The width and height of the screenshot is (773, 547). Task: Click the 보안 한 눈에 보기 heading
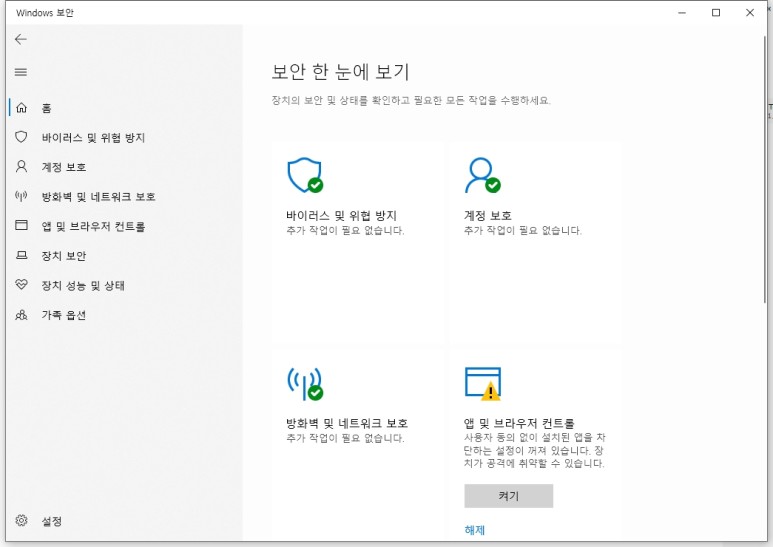coord(340,72)
